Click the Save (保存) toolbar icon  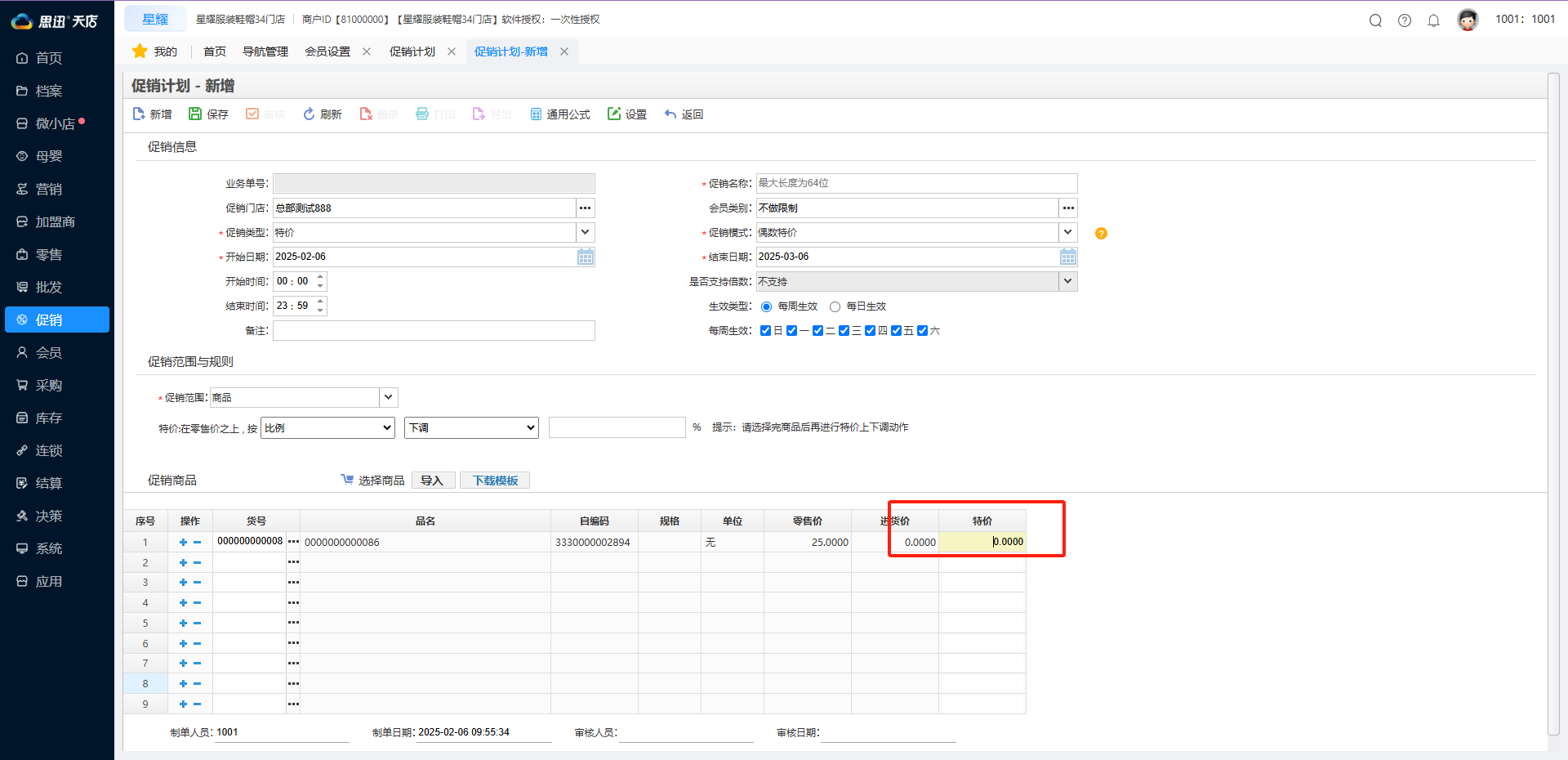tap(195, 114)
